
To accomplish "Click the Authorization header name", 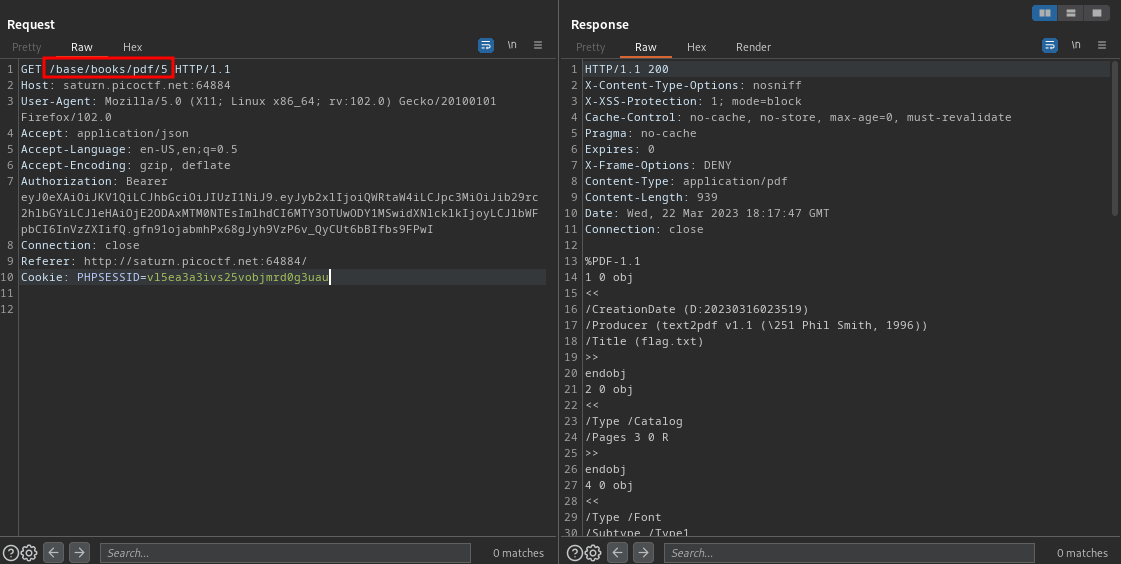I will [66, 182].
